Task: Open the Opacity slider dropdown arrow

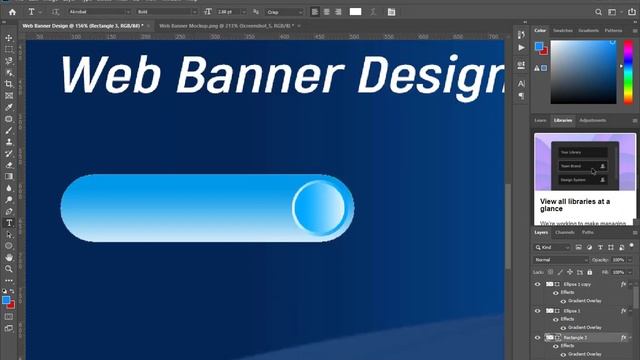Action: point(630,260)
